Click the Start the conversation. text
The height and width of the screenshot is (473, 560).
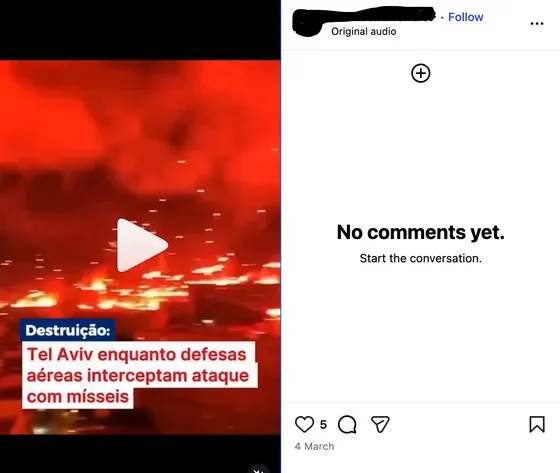[420, 258]
